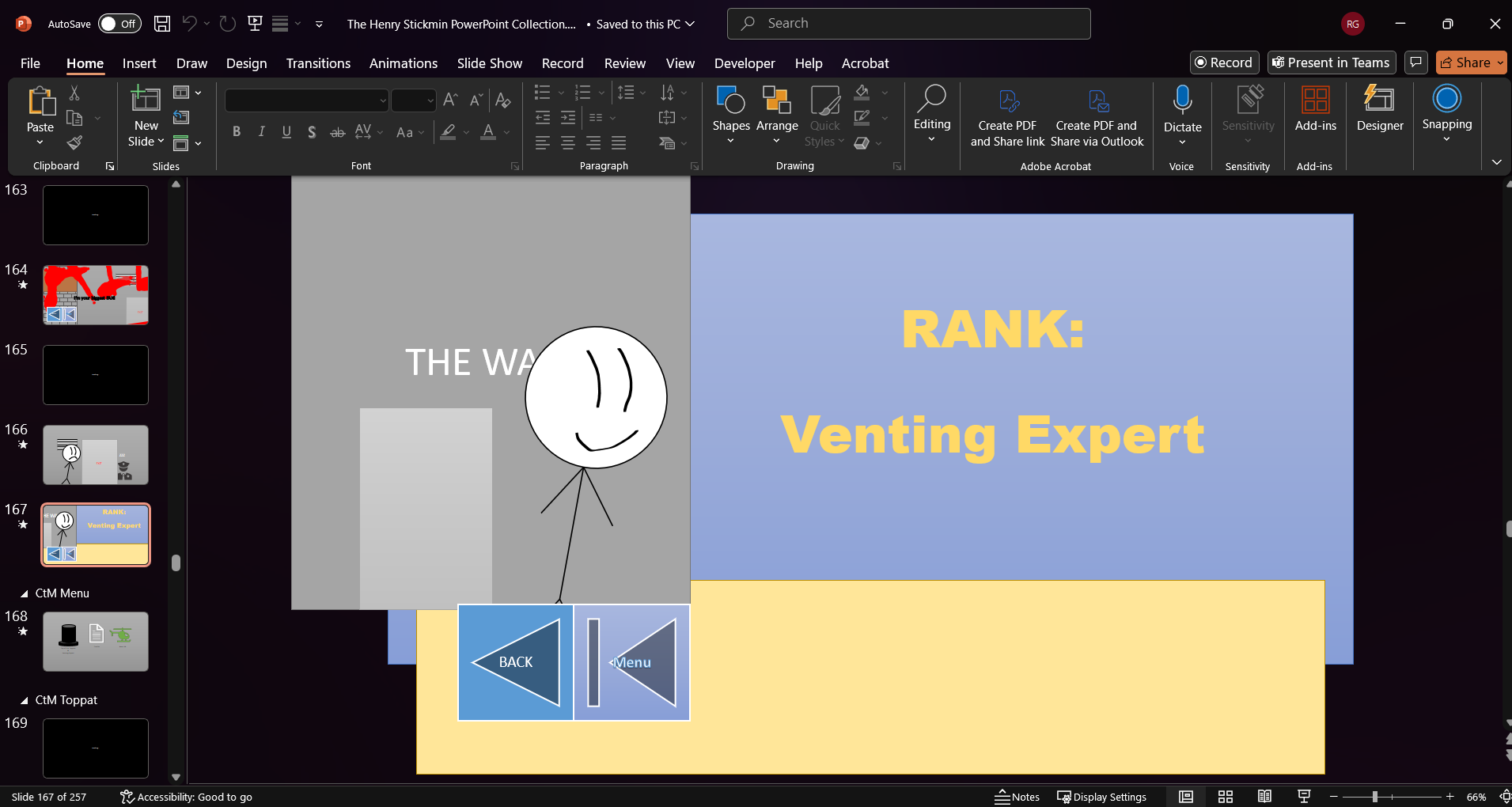Screen dimensions: 1512x807
Task: Open text highlight color
Action: pyautogui.click(x=448, y=132)
